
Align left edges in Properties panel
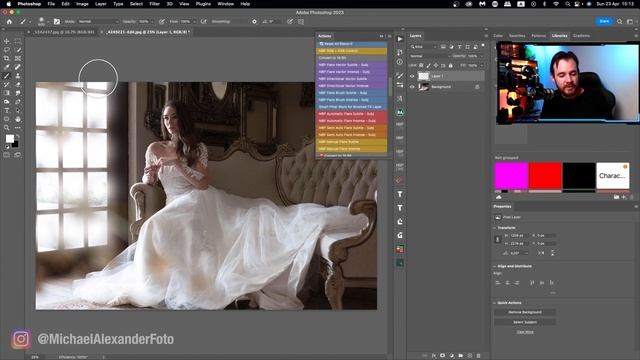pos(498,282)
